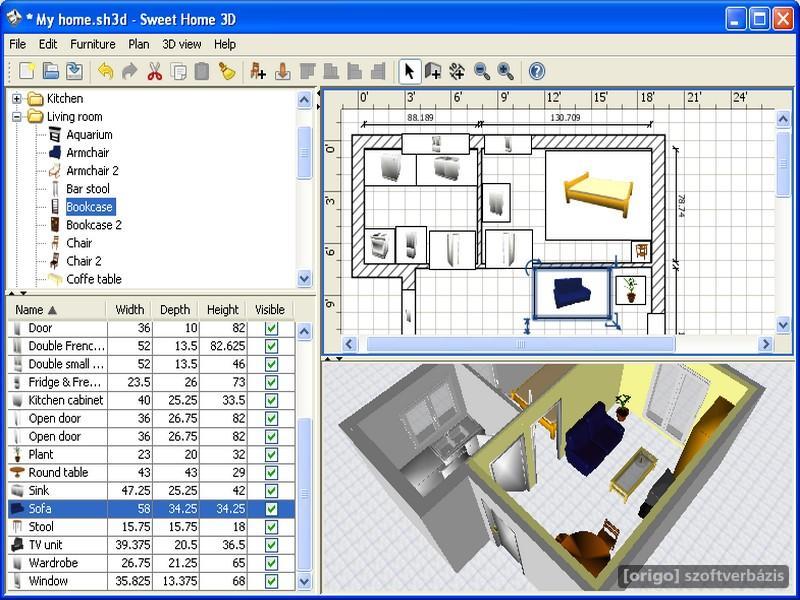The image size is (800, 600).
Task: Click the Open home folder icon
Action: [x=51, y=71]
